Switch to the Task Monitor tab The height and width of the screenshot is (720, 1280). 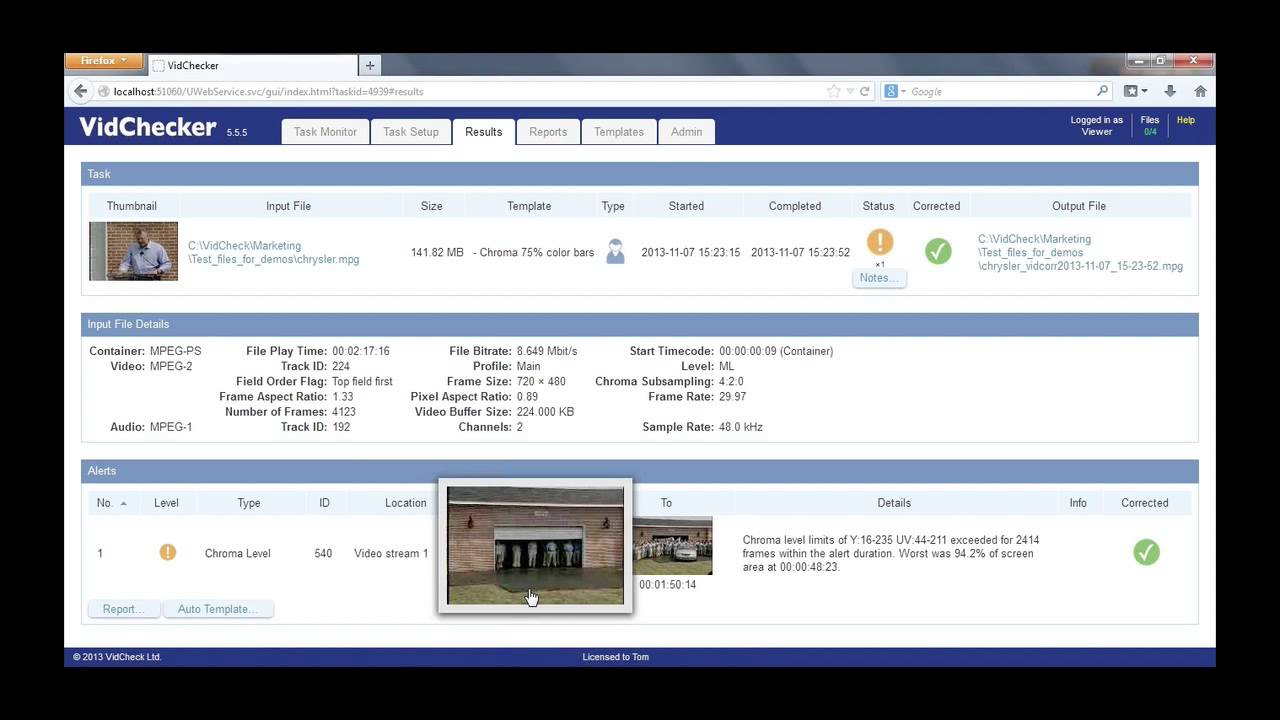tap(325, 132)
